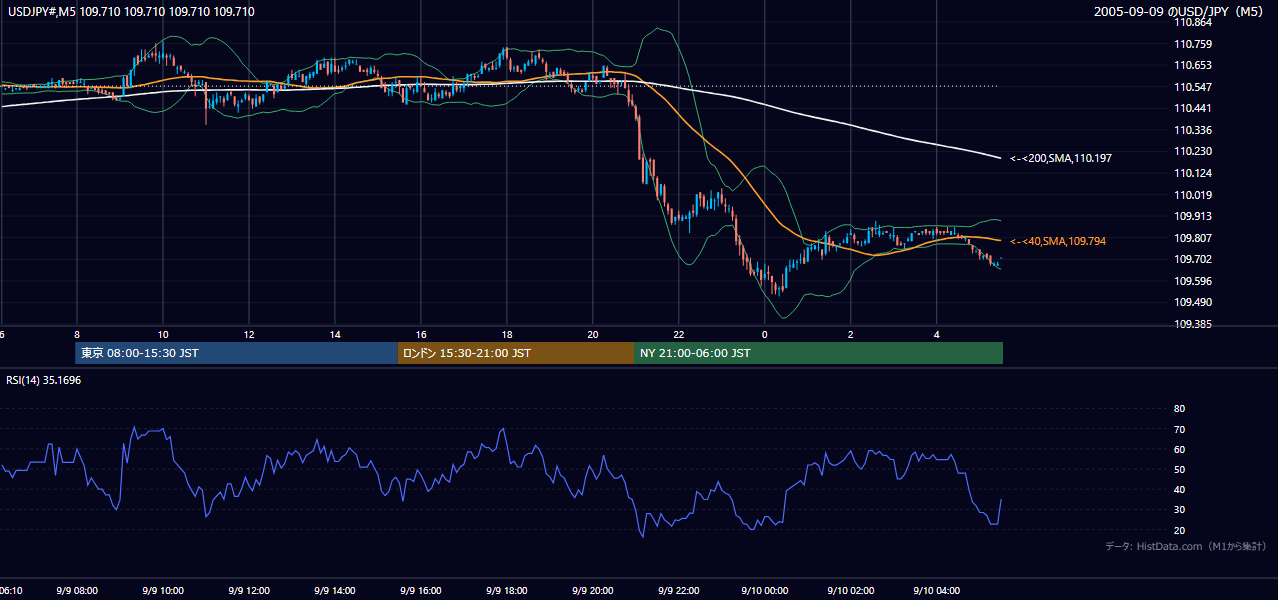
Task: Click price axis value 110.547
Action: [1194, 87]
